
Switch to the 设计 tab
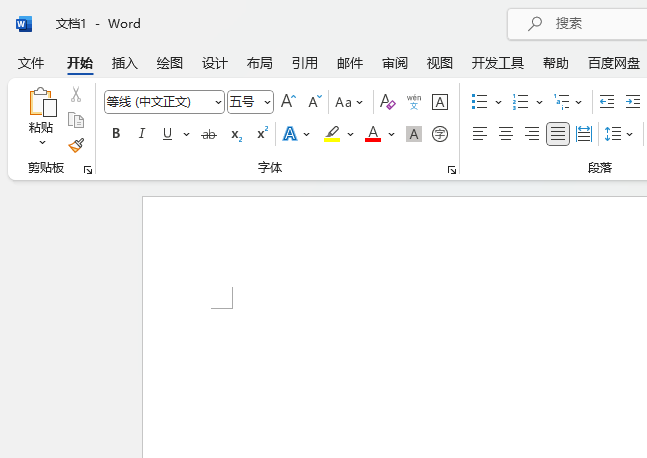215,63
